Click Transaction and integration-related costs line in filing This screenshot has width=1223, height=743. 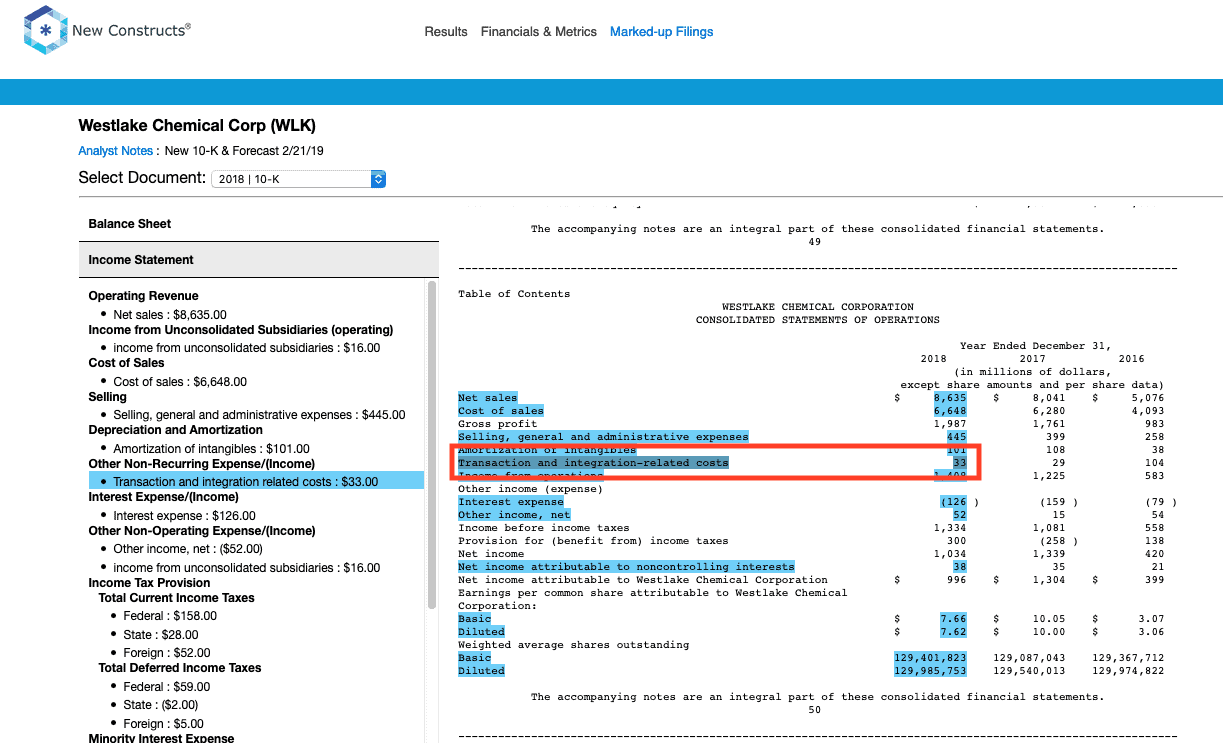coord(594,463)
